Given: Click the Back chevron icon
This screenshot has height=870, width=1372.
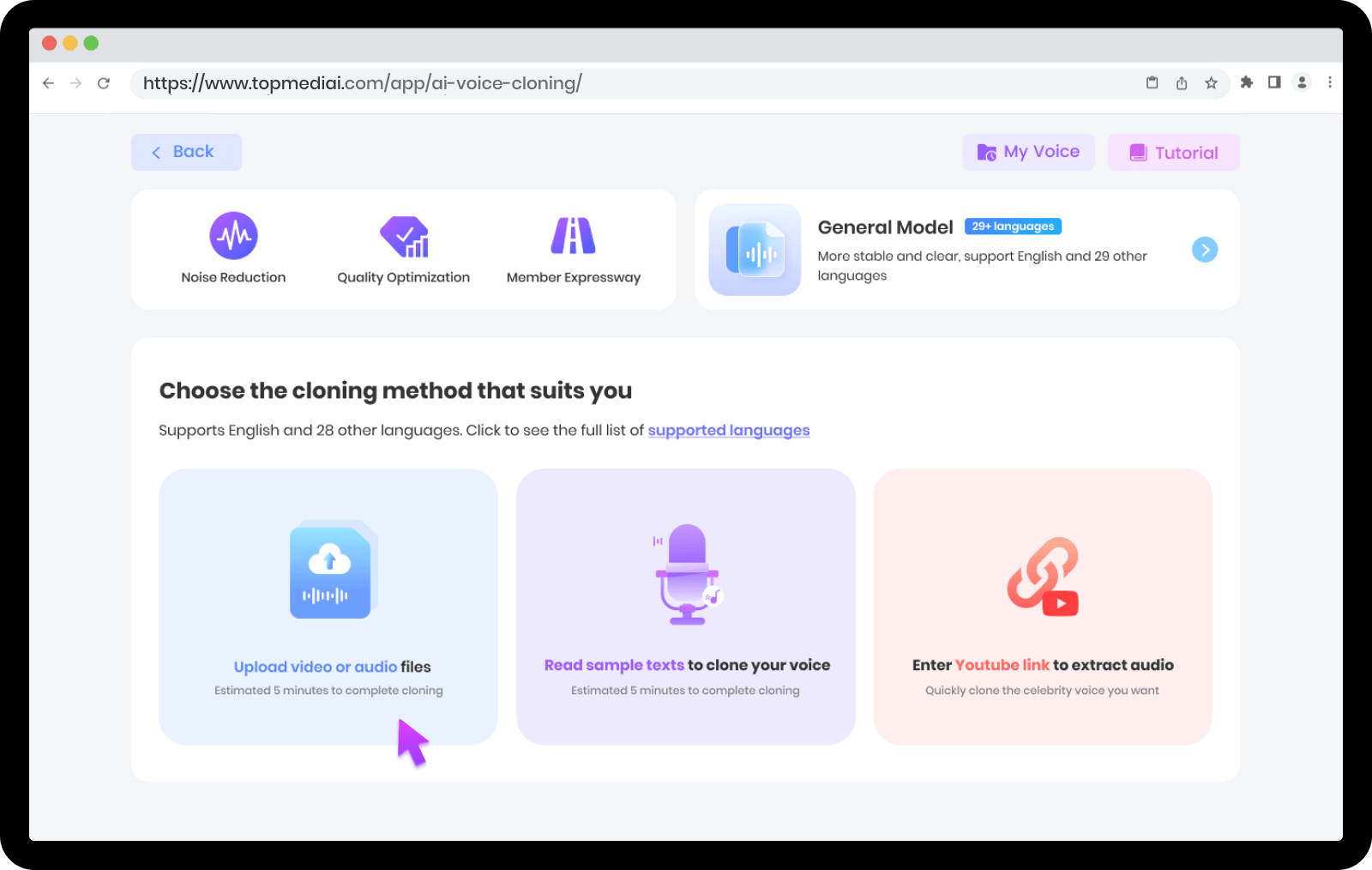Looking at the screenshot, I should [156, 153].
